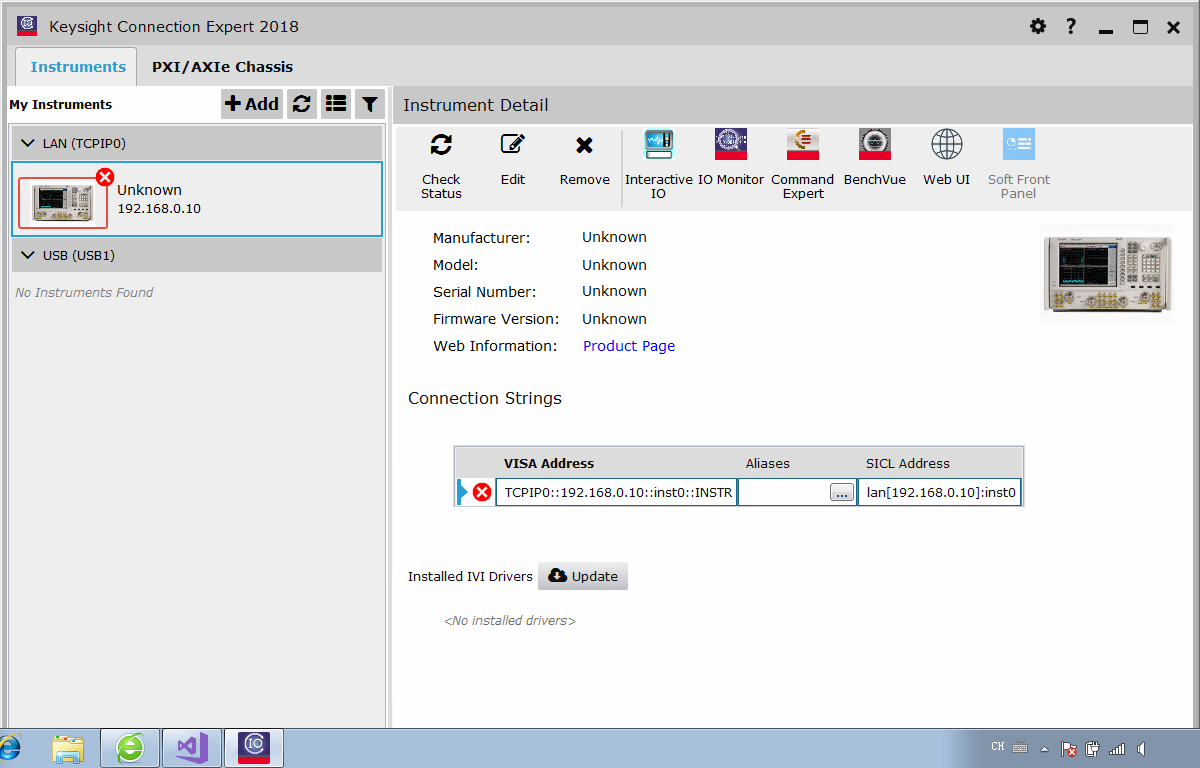The width and height of the screenshot is (1200, 768).
Task: Click the filter icon in My Instruments toolbar
Action: pyautogui.click(x=369, y=103)
